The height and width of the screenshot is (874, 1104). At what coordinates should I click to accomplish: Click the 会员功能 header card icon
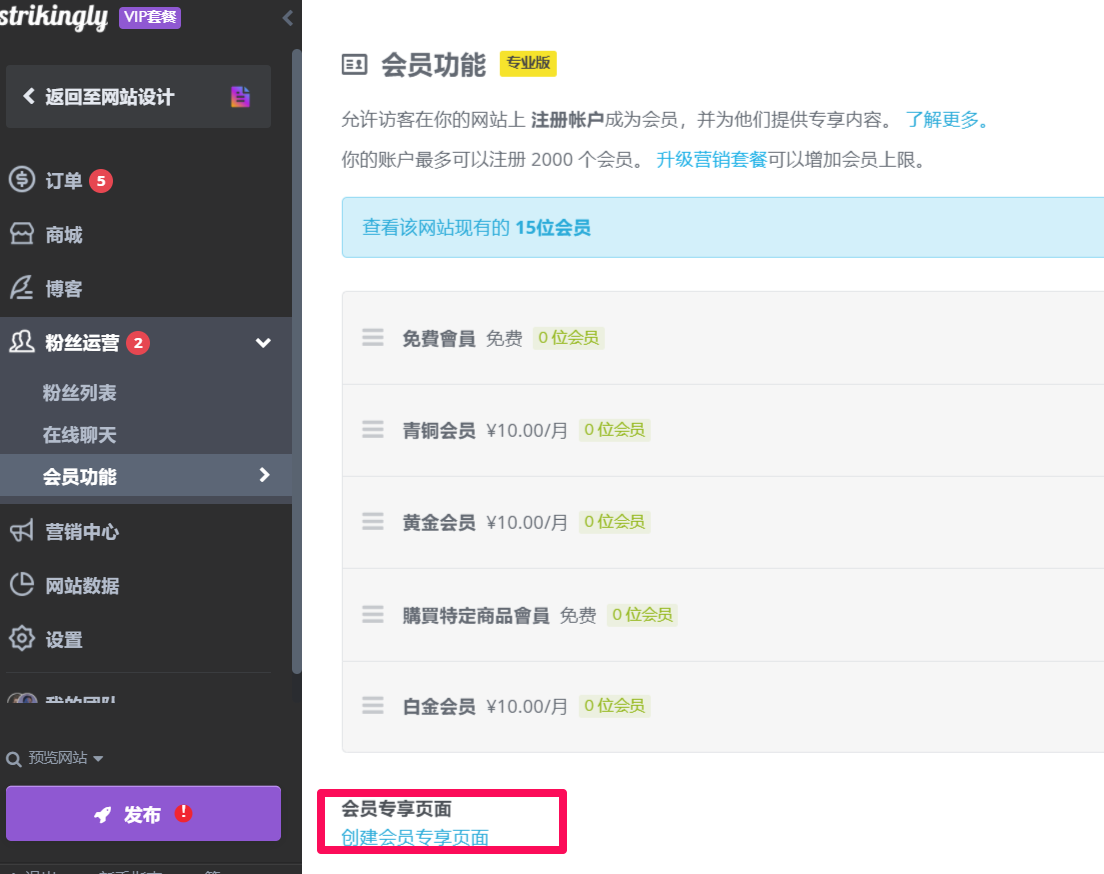[354, 65]
